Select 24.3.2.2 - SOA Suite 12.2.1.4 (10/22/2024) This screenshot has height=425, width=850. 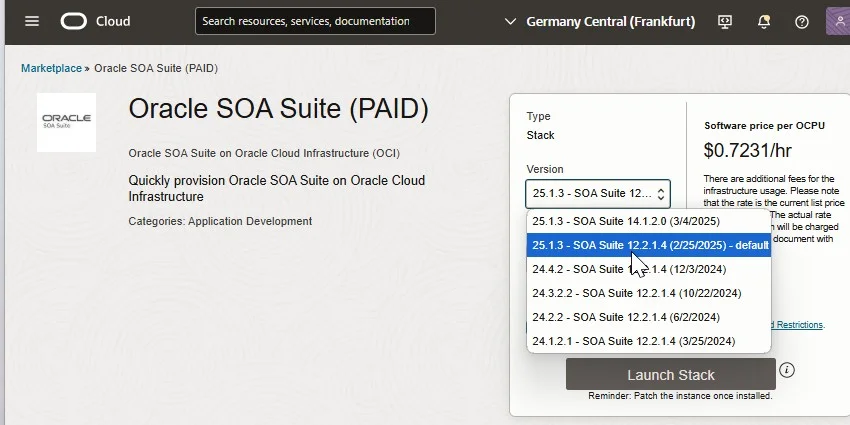pos(648,293)
